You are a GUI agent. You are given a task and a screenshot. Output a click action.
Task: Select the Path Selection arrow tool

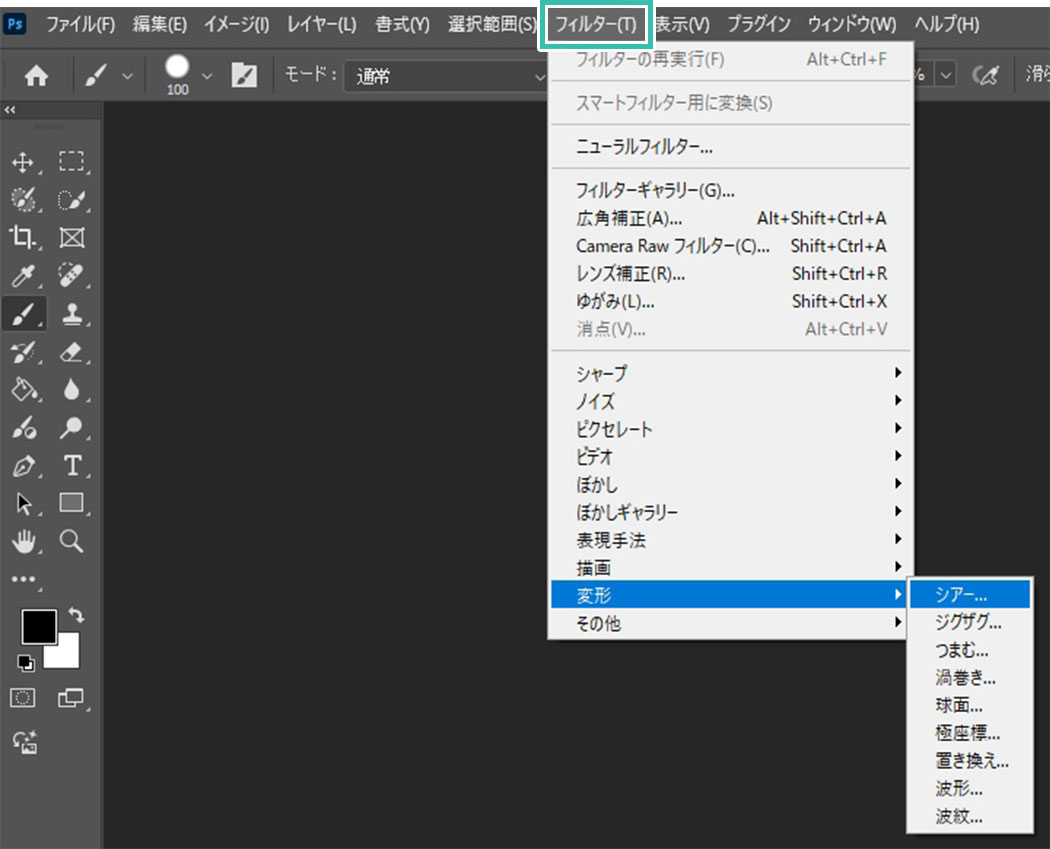(x=24, y=504)
